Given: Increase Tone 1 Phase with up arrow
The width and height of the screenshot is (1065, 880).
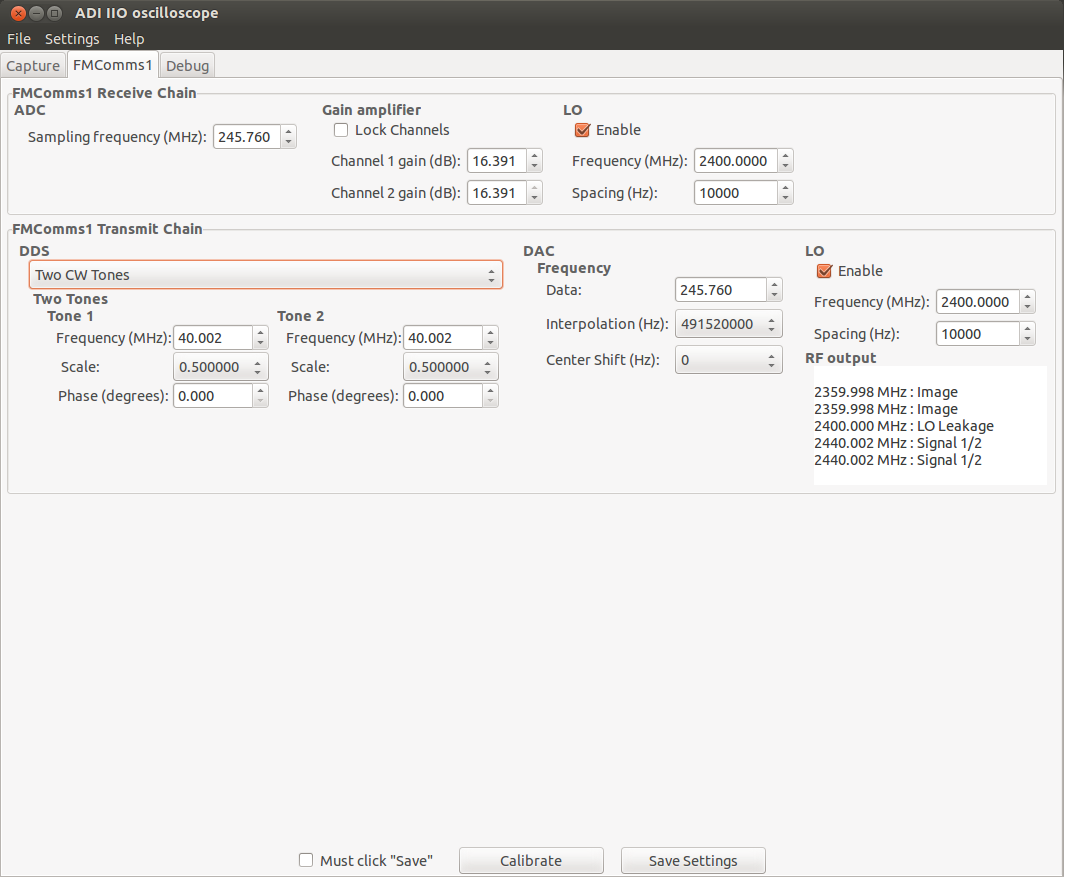Looking at the screenshot, I should (x=261, y=390).
